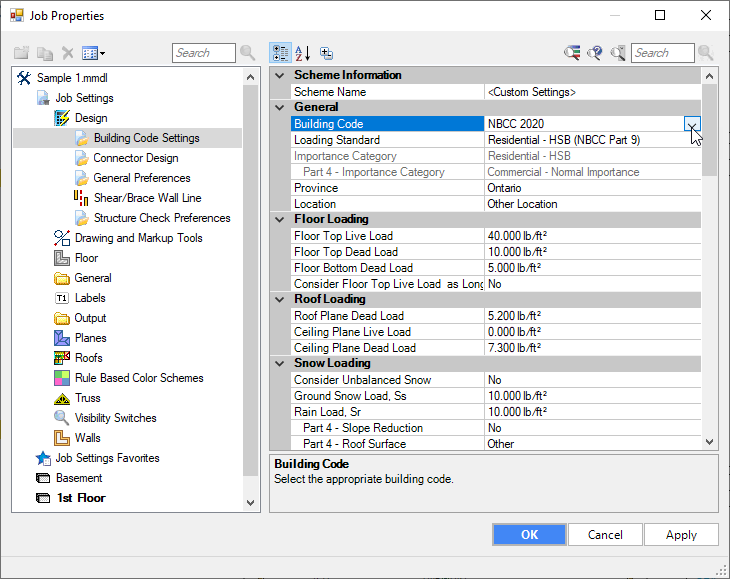Toggle categorized property view
Viewport: 730px width, 579px height.
click(x=281, y=53)
